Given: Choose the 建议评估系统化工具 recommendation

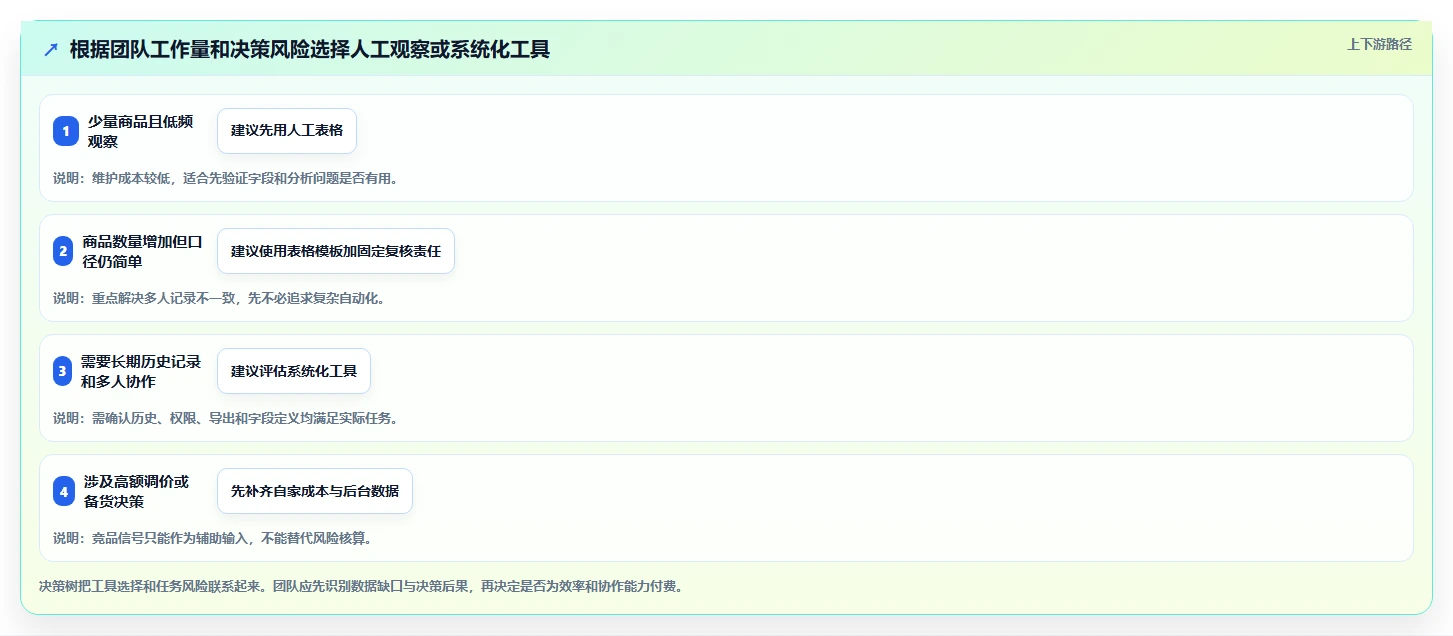Looking at the screenshot, I should click(x=294, y=371).
